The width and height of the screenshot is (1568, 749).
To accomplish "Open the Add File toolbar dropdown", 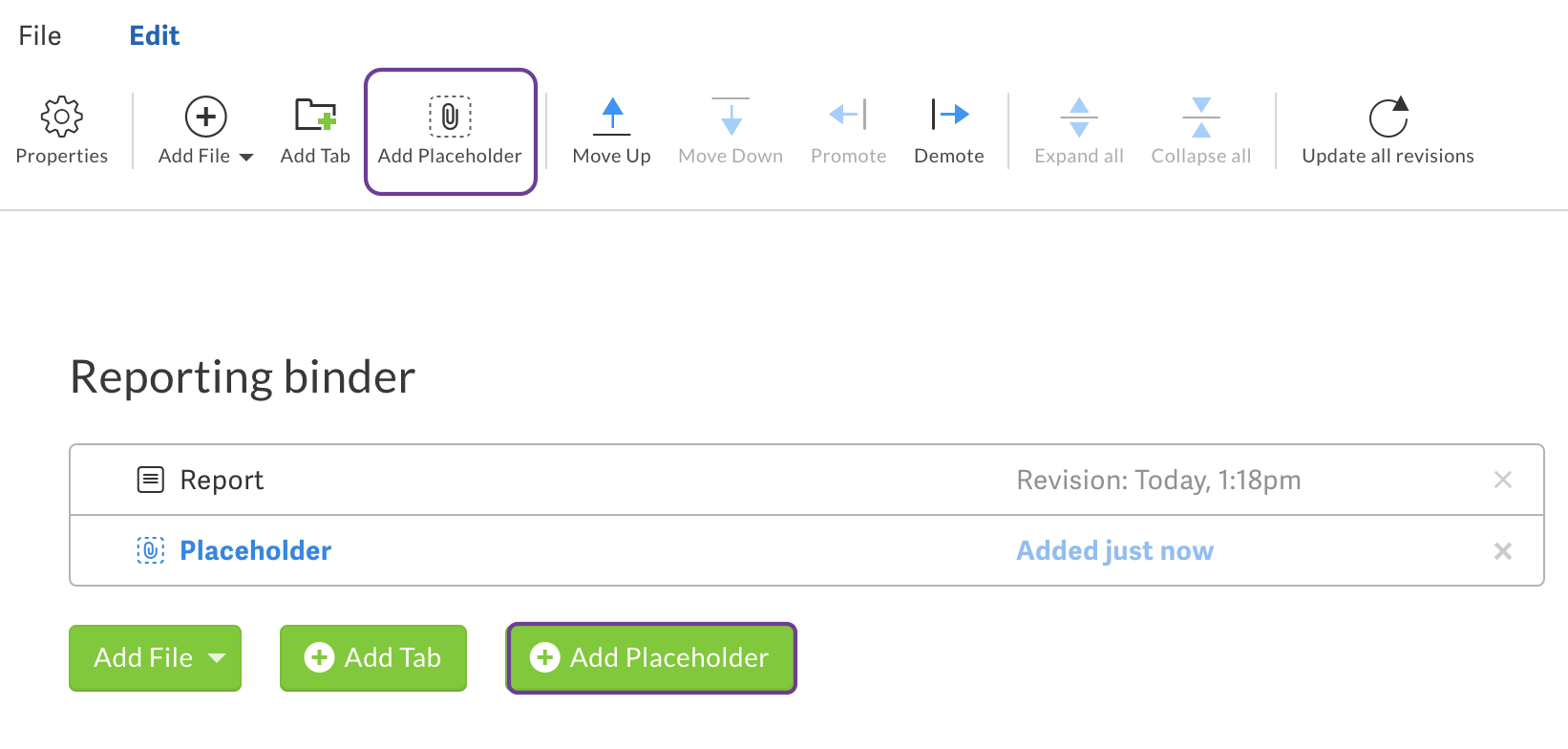I will click(x=204, y=131).
